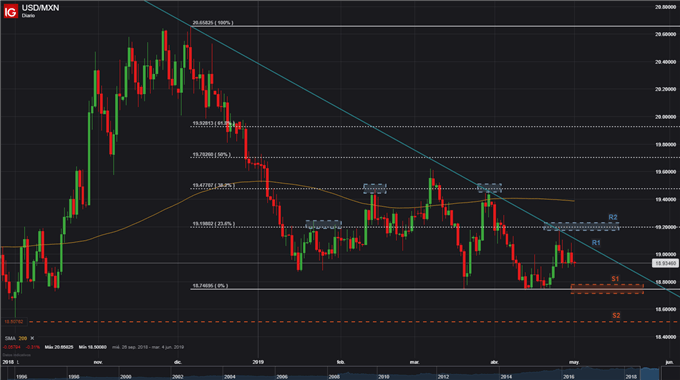Click the 2019 date axis label

click(258, 362)
